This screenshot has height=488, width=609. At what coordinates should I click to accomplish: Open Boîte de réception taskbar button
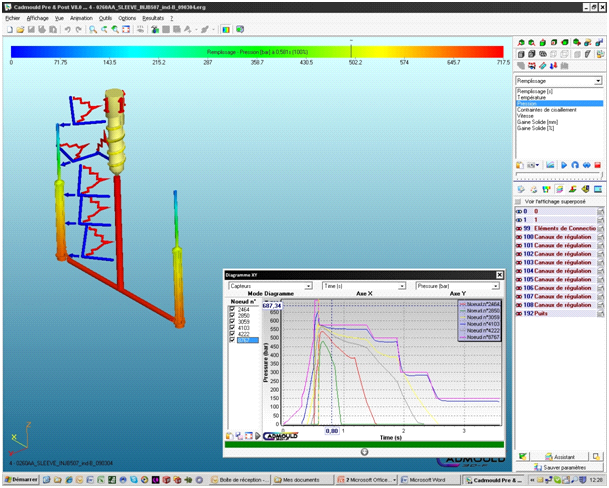pos(240,480)
